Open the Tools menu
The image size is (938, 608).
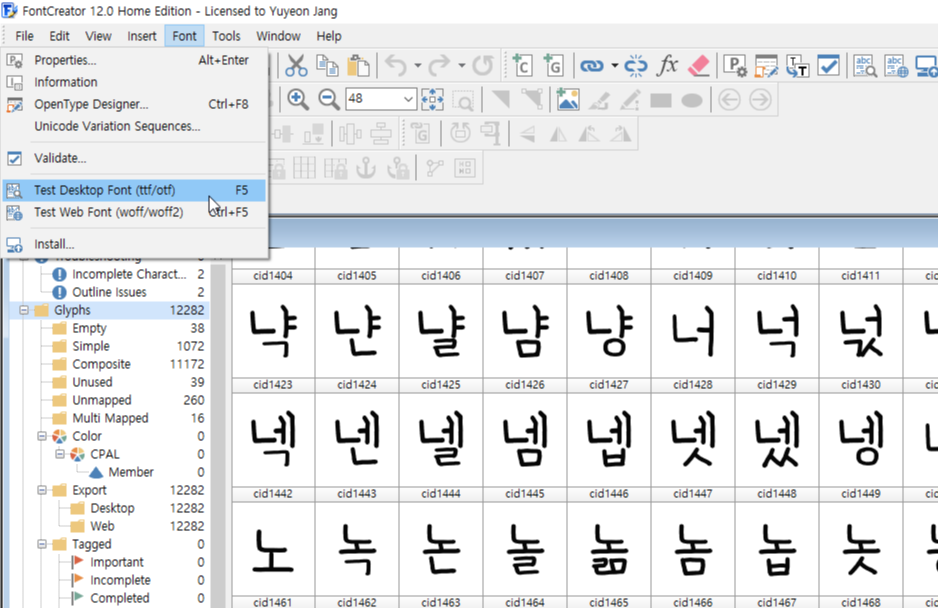coord(226,36)
